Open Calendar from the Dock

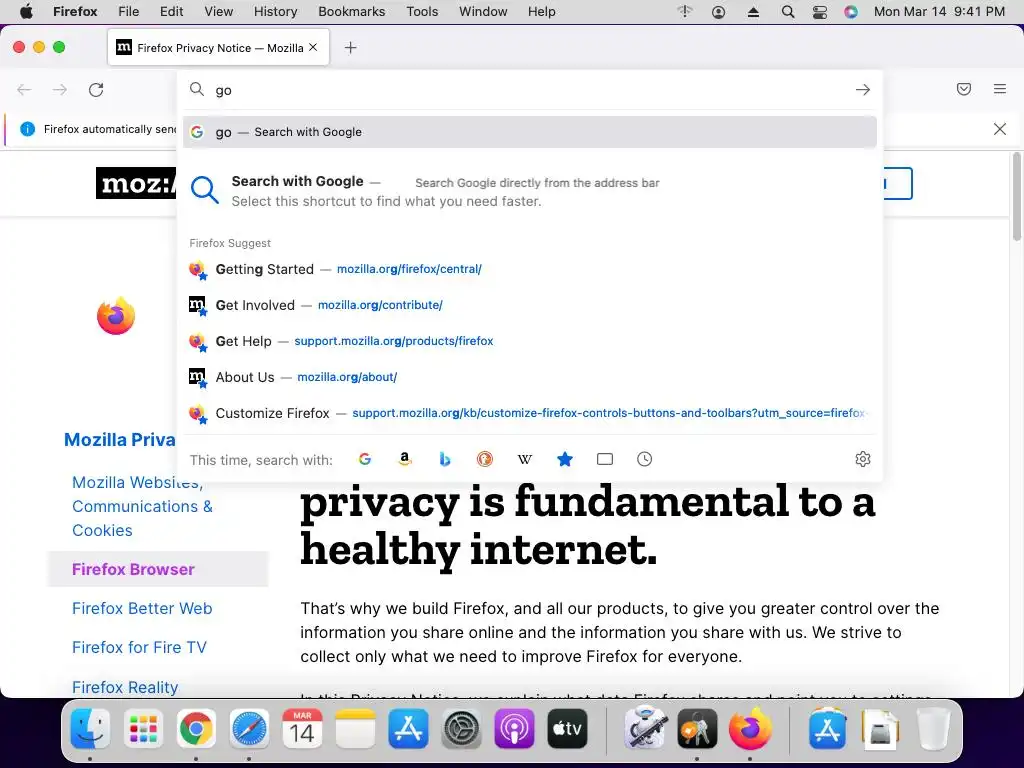click(302, 728)
